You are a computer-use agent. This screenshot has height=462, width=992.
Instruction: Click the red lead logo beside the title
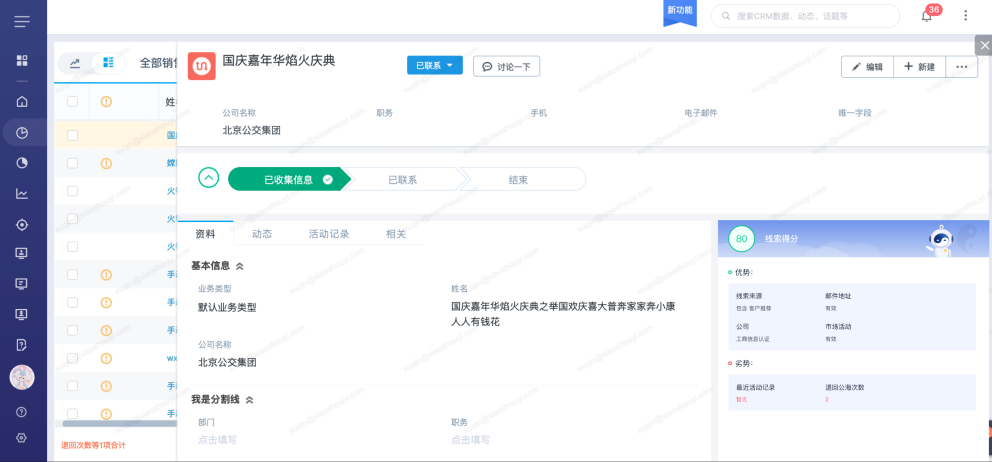202,66
